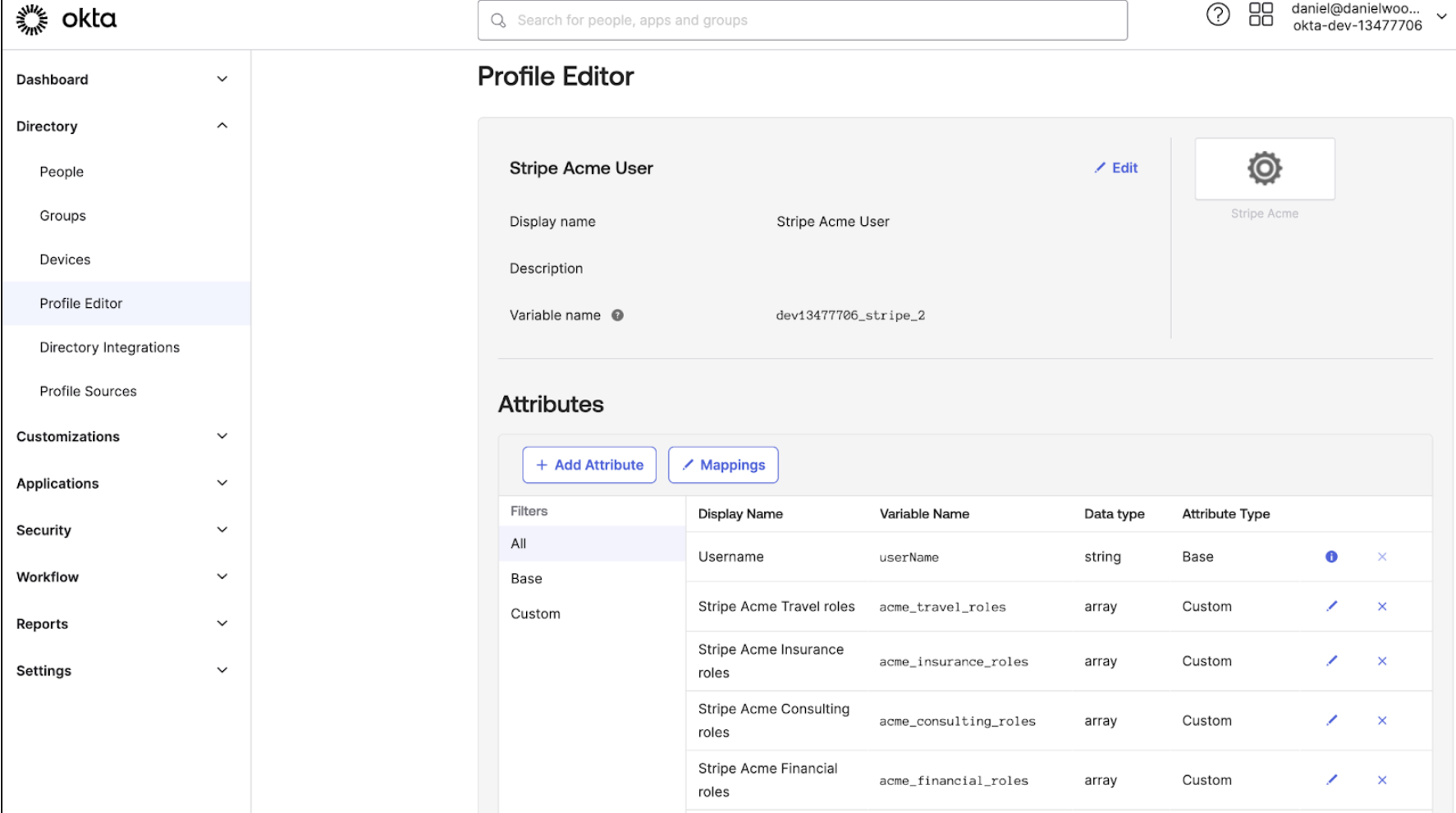The height and width of the screenshot is (813, 1456).
Task: Click the Data type column header
Action: pos(1114,514)
